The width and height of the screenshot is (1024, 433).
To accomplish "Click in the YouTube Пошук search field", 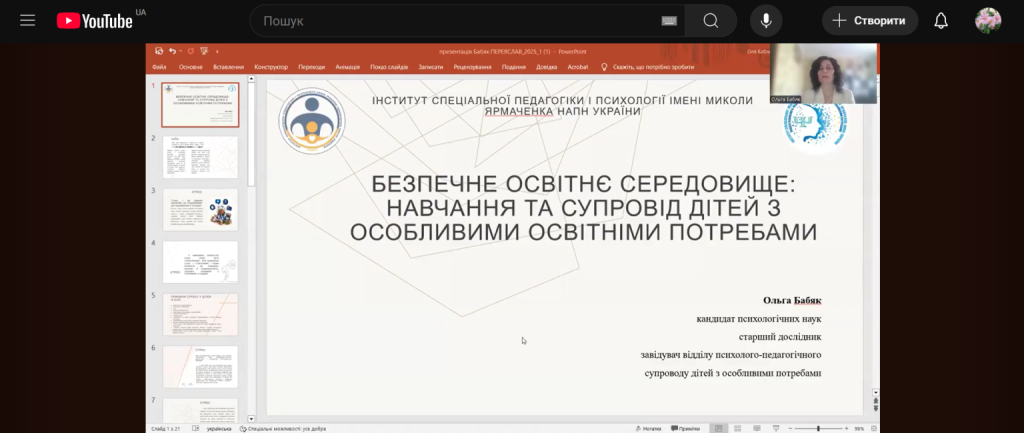I will point(450,21).
